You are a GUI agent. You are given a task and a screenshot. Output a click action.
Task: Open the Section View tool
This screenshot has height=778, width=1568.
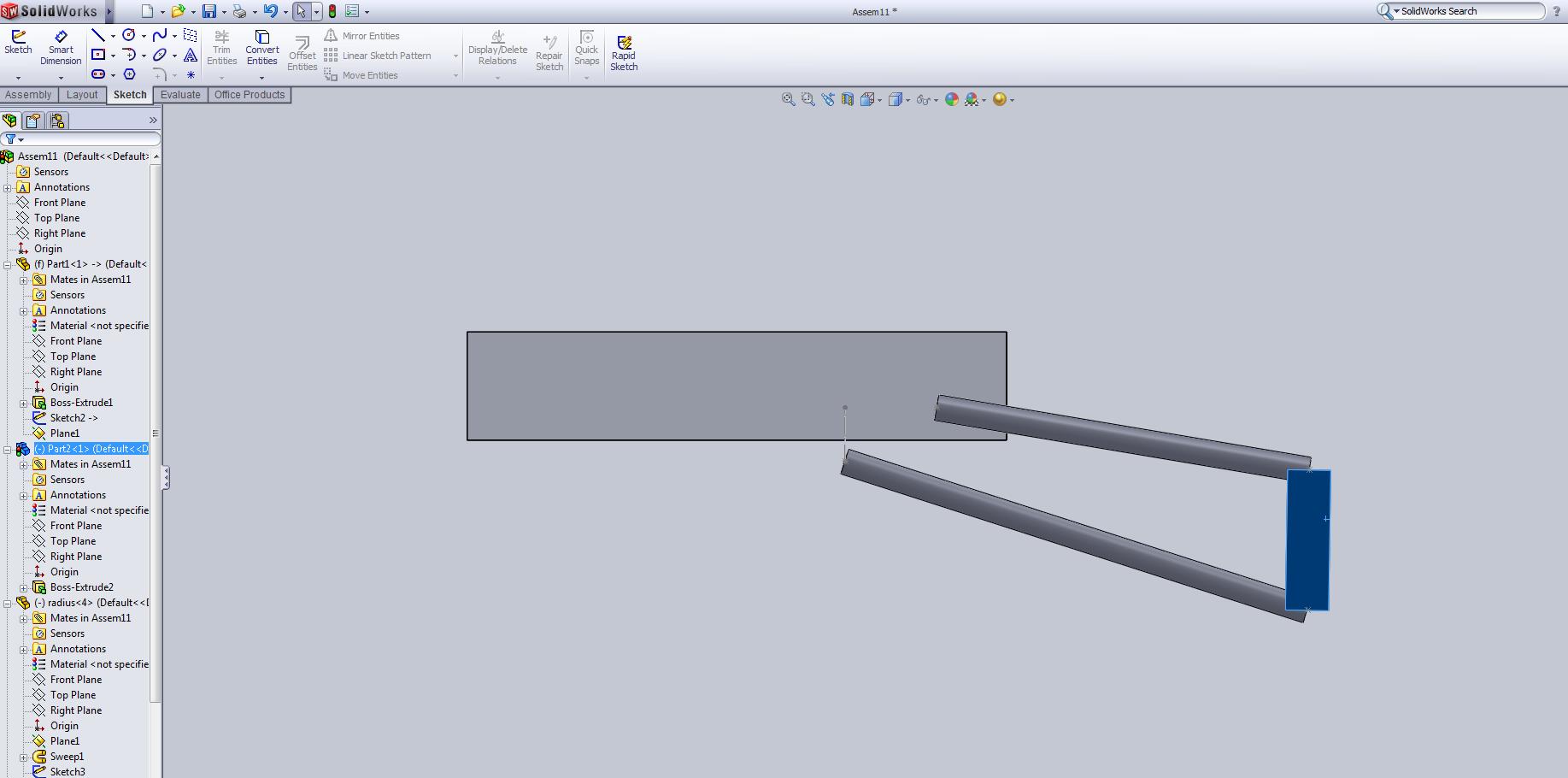click(848, 100)
